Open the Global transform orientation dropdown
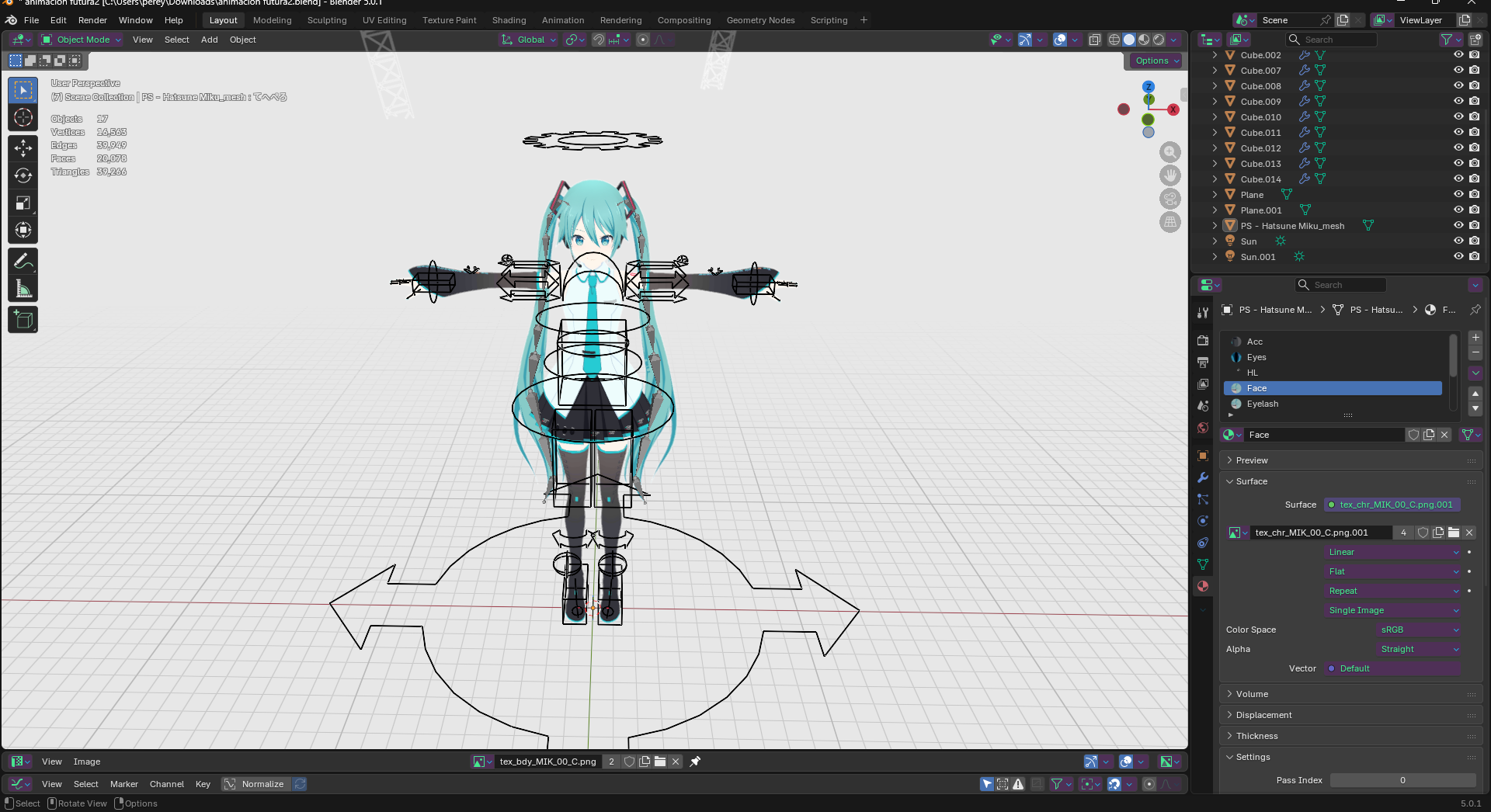Viewport: 1491px width, 812px height. coord(529,40)
